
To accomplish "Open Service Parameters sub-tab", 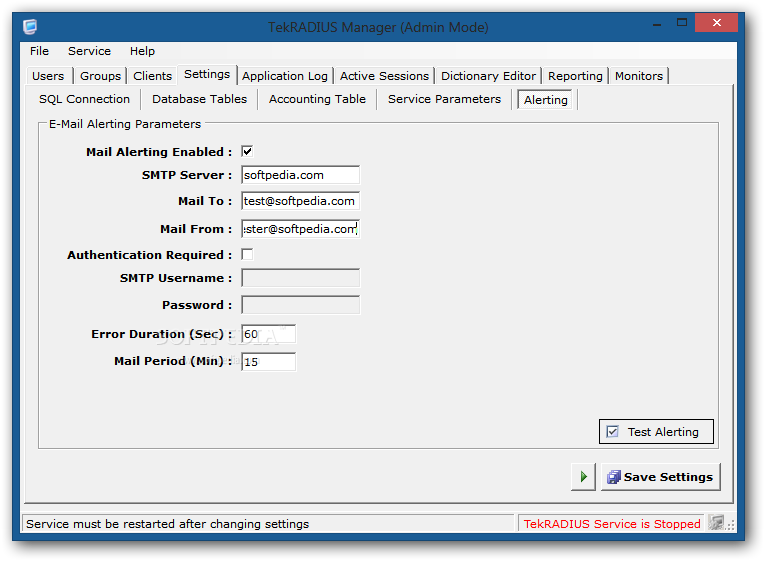I will (444, 99).
